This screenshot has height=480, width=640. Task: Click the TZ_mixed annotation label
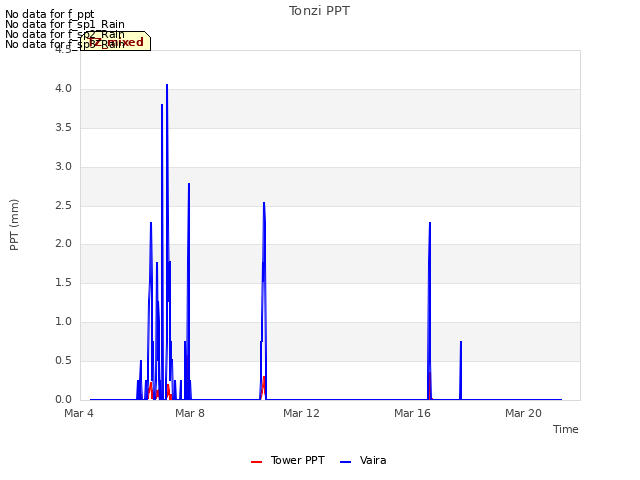116,42
